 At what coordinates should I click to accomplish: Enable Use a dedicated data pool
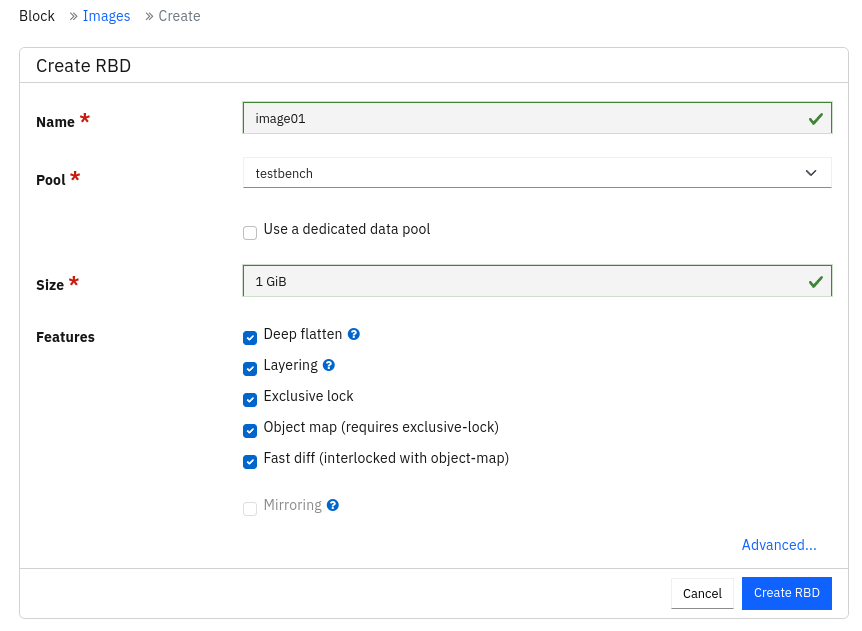coord(250,233)
